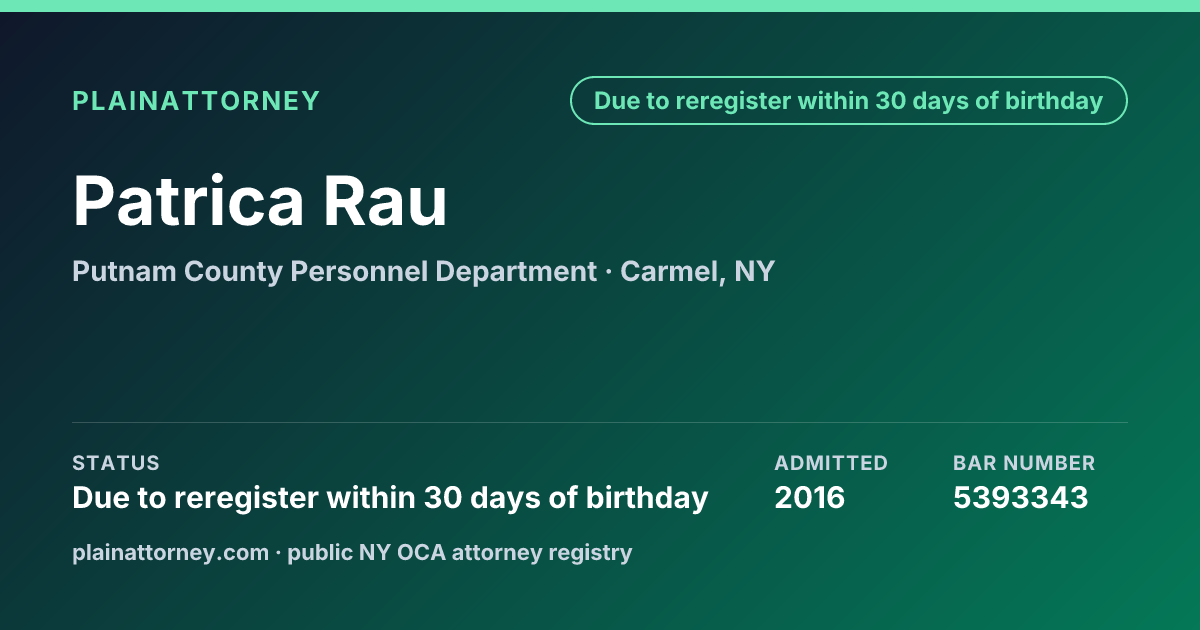This screenshot has width=1200, height=630.
Task: Click the green top accent bar
Action: 600,6
